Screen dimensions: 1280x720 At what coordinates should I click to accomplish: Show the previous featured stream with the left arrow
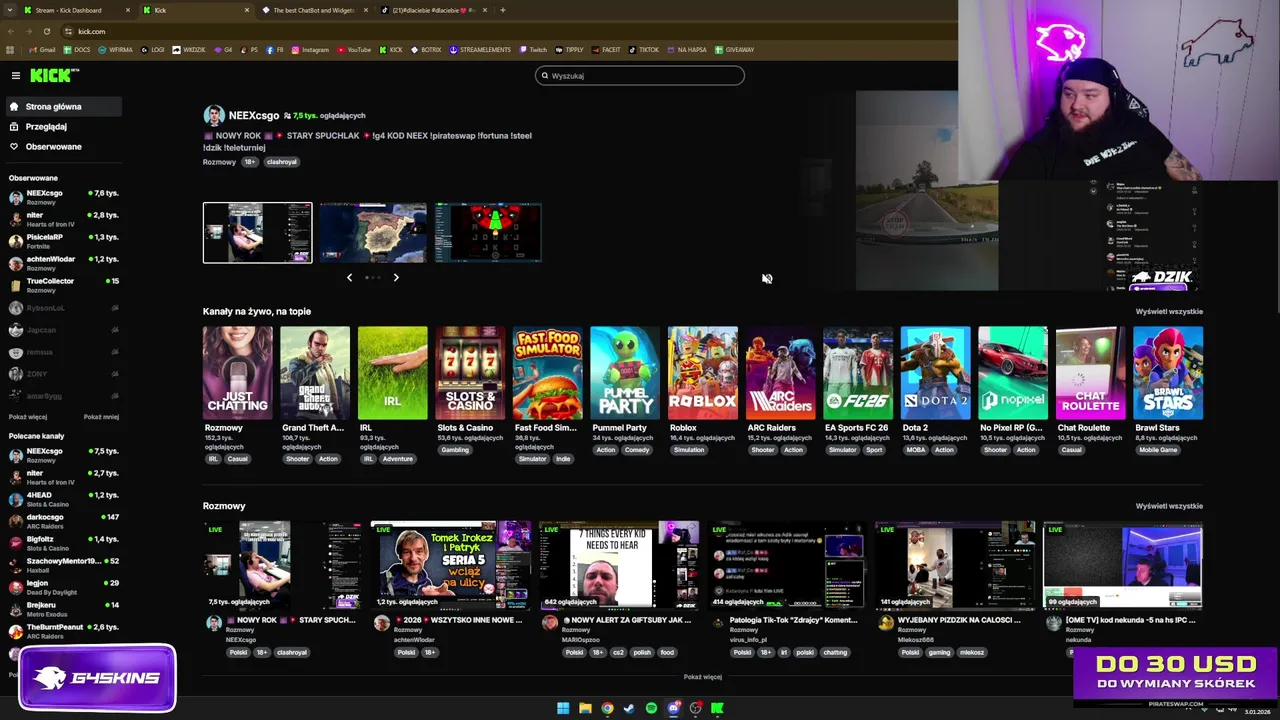pos(349,277)
